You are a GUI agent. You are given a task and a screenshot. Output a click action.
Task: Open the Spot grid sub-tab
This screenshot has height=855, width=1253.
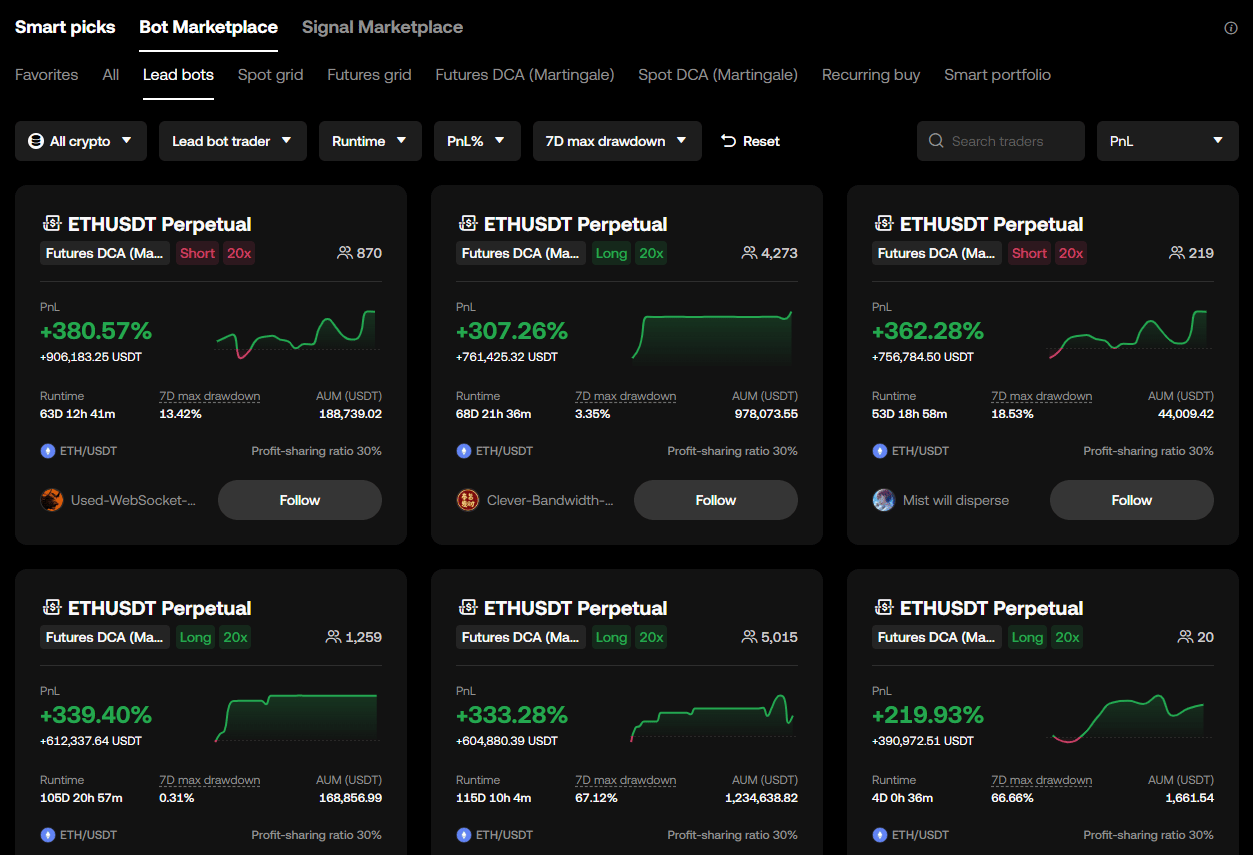click(x=270, y=75)
